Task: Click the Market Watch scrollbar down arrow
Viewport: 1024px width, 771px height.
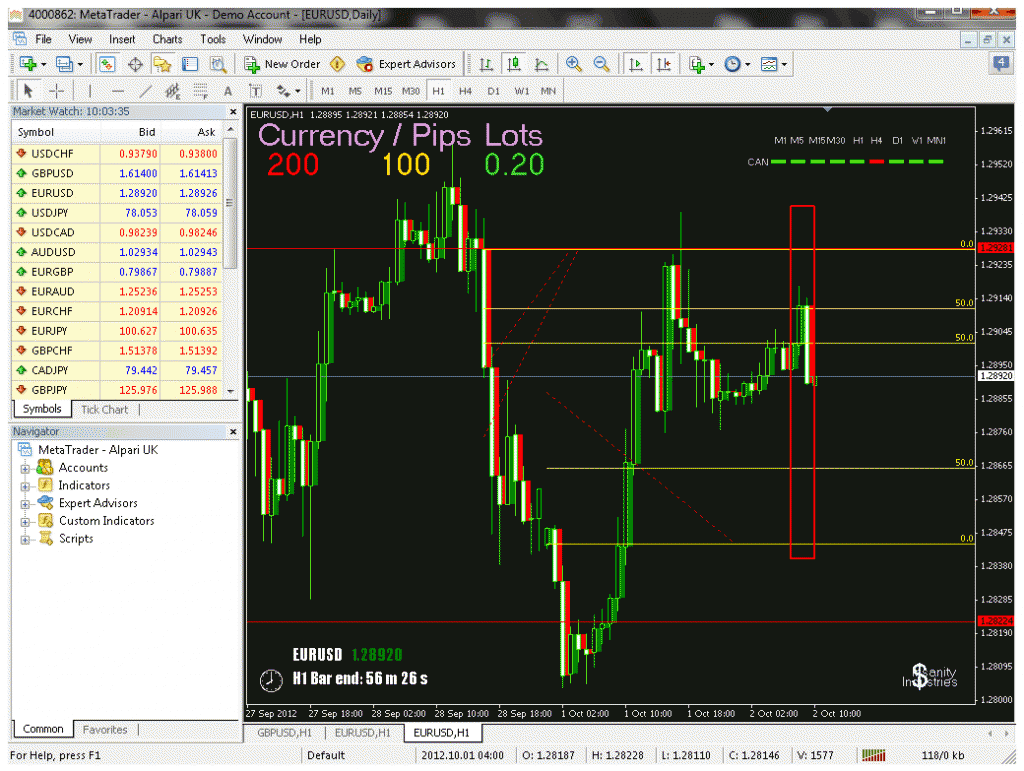Action: pos(231,391)
